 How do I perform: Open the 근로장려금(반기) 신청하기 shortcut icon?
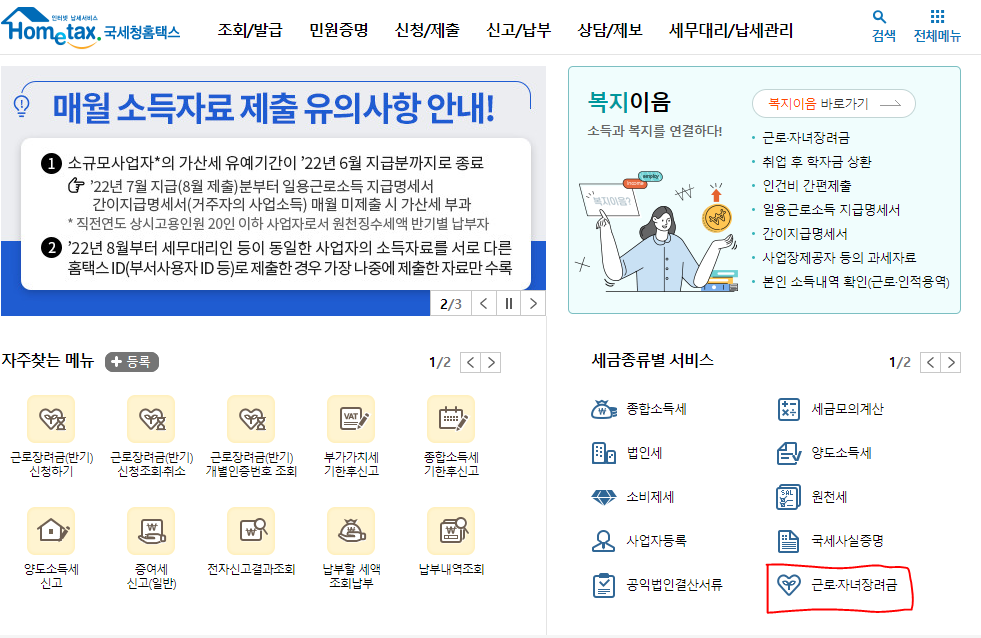[50, 418]
